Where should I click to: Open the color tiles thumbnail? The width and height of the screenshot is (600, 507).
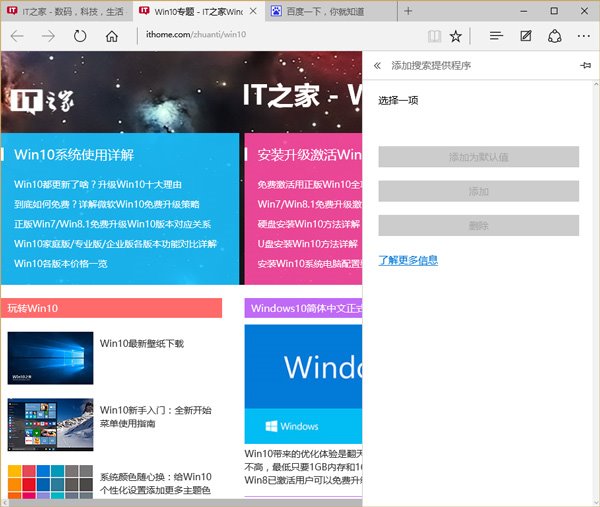click(51, 482)
